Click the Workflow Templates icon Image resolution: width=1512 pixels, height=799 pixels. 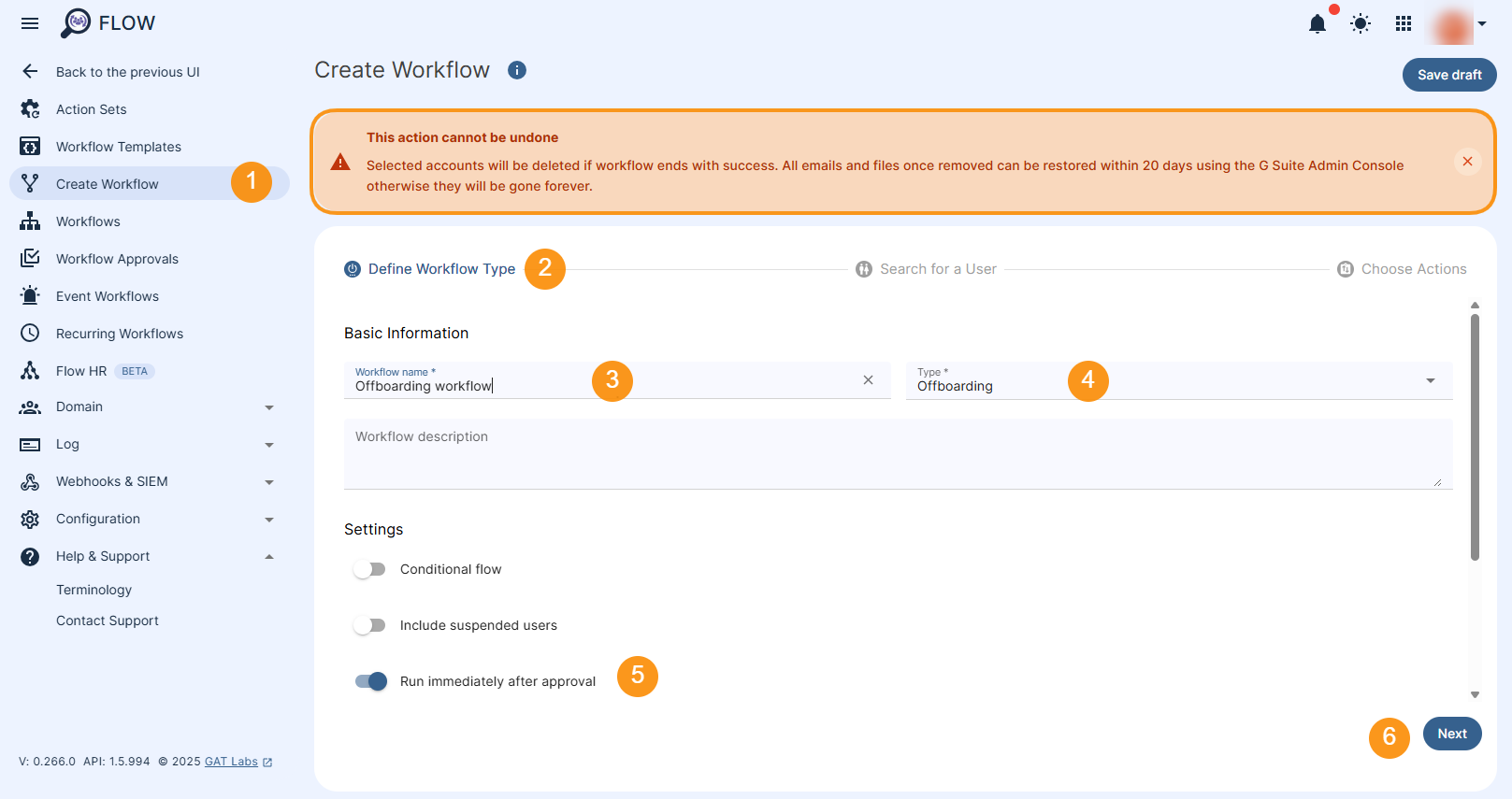(x=30, y=146)
